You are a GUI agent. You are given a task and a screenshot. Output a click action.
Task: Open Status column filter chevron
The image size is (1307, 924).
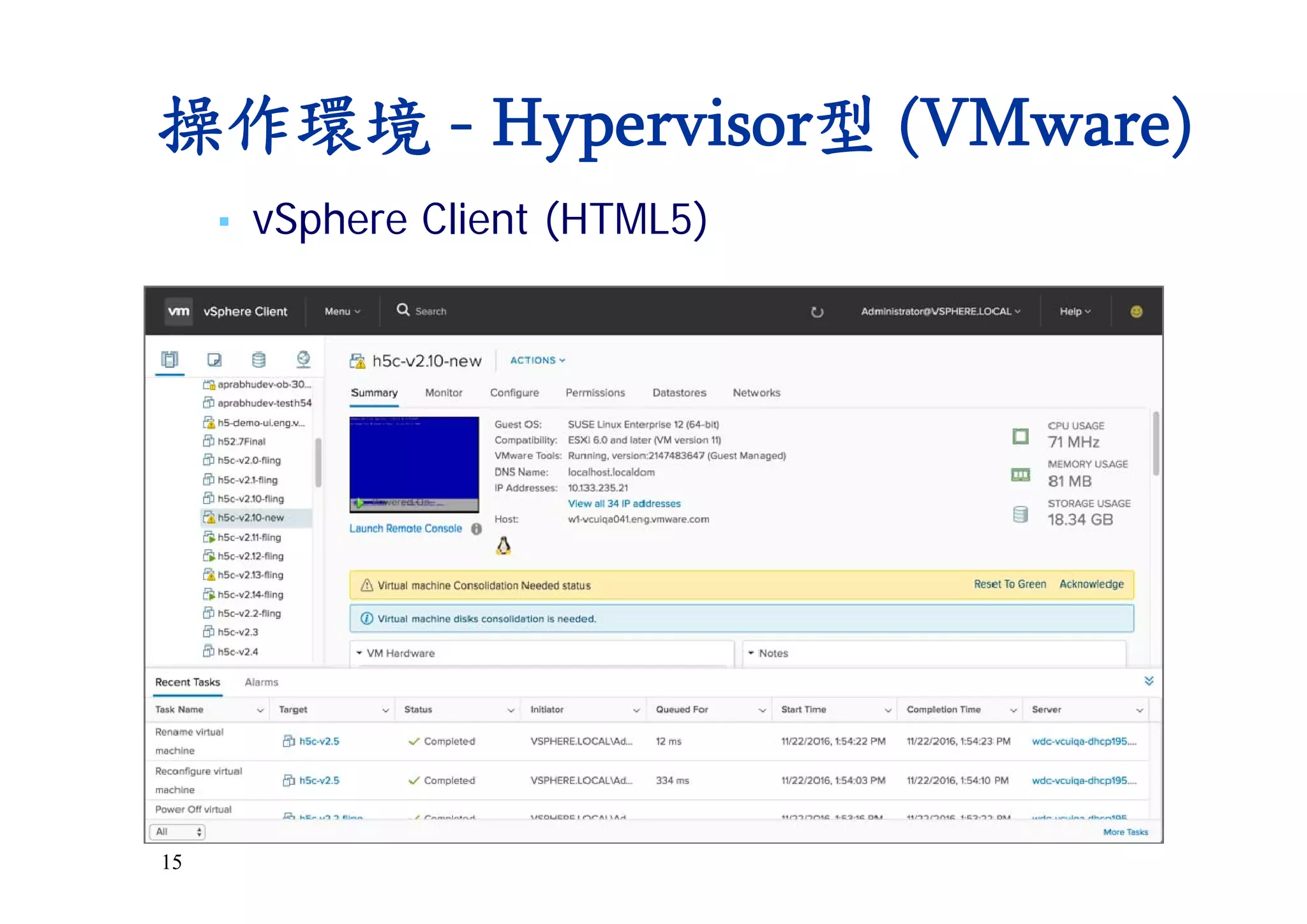coord(511,710)
